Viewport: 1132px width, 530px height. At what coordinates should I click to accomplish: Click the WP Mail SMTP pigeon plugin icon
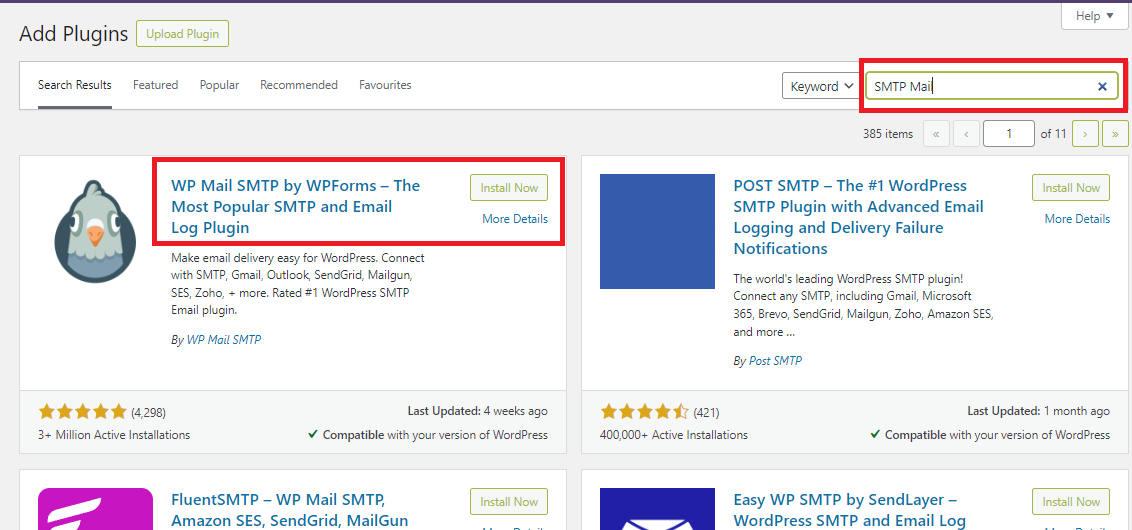94,231
